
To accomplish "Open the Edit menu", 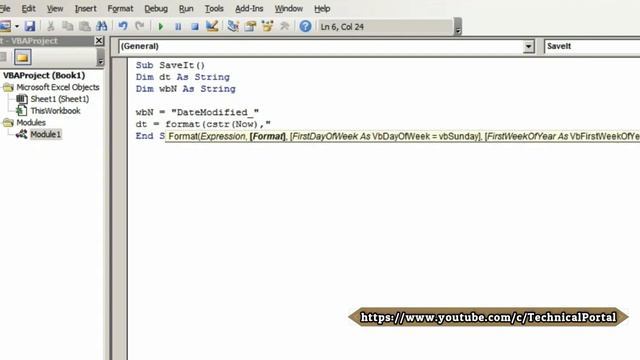I will click(29, 8).
